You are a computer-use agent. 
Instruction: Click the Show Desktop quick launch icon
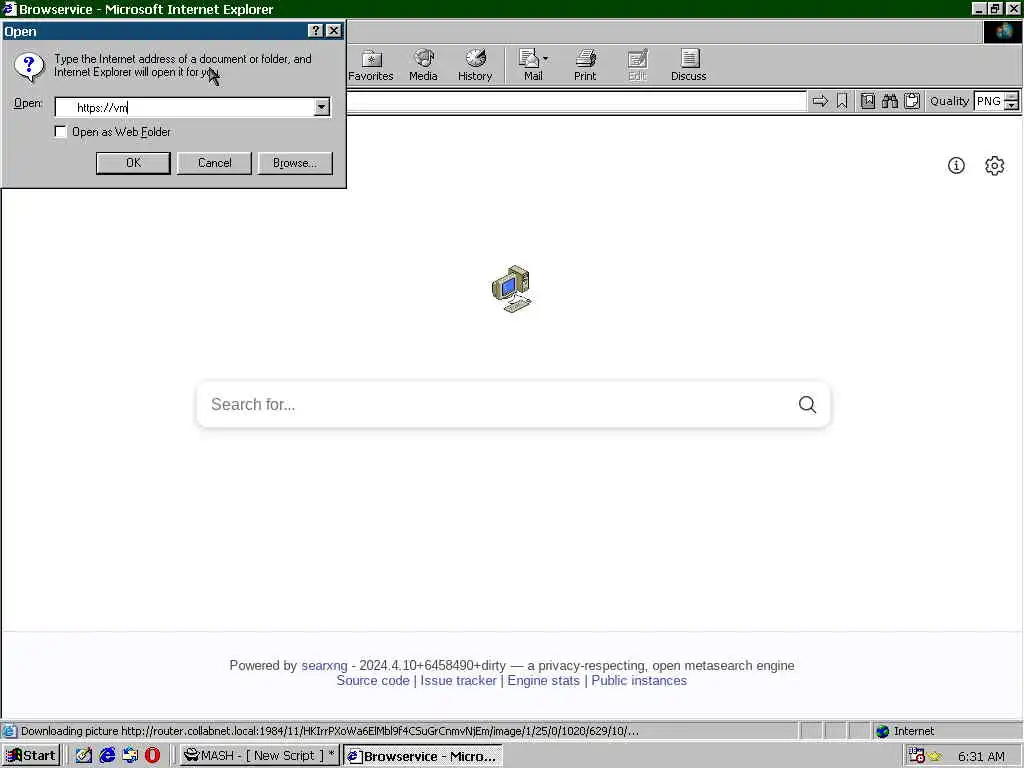(x=84, y=756)
